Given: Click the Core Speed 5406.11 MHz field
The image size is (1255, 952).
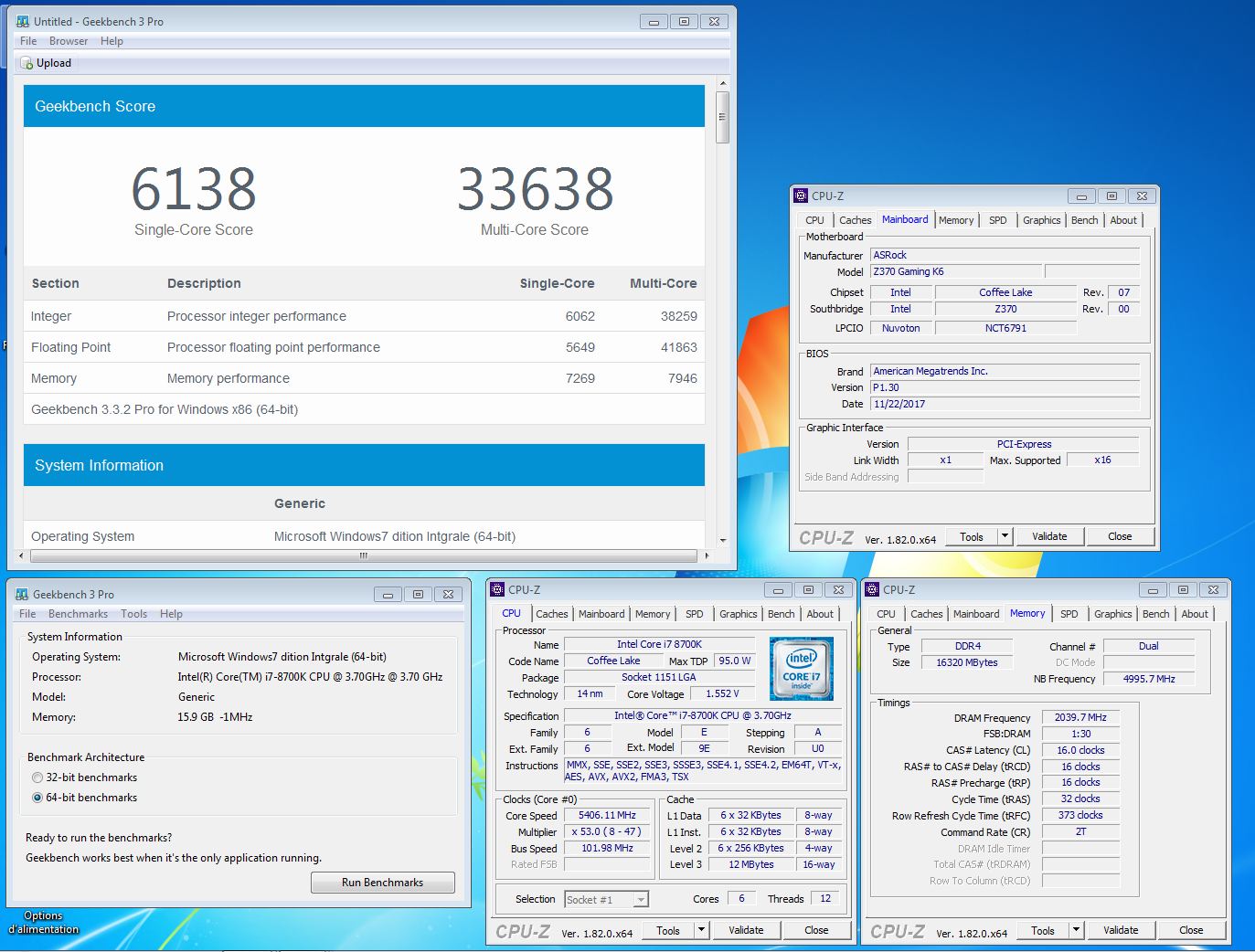Looking at the screenshot, I should (x=607, y=815).
